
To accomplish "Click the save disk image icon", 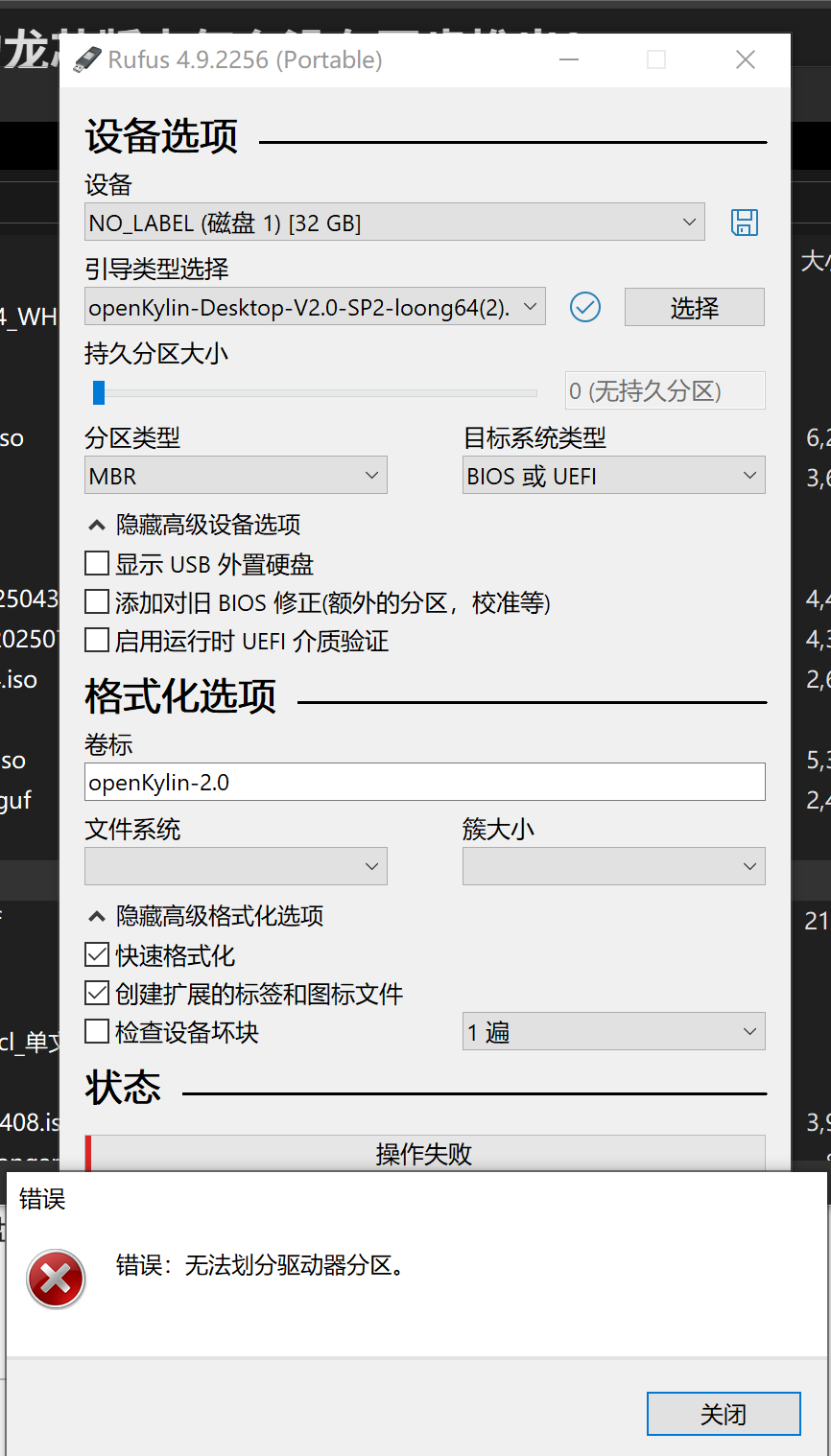I will click(x=745, y=223).
